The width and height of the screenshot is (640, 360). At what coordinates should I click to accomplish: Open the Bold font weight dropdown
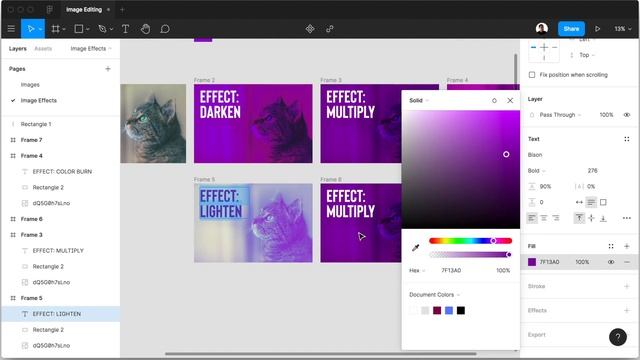point(536,171)
